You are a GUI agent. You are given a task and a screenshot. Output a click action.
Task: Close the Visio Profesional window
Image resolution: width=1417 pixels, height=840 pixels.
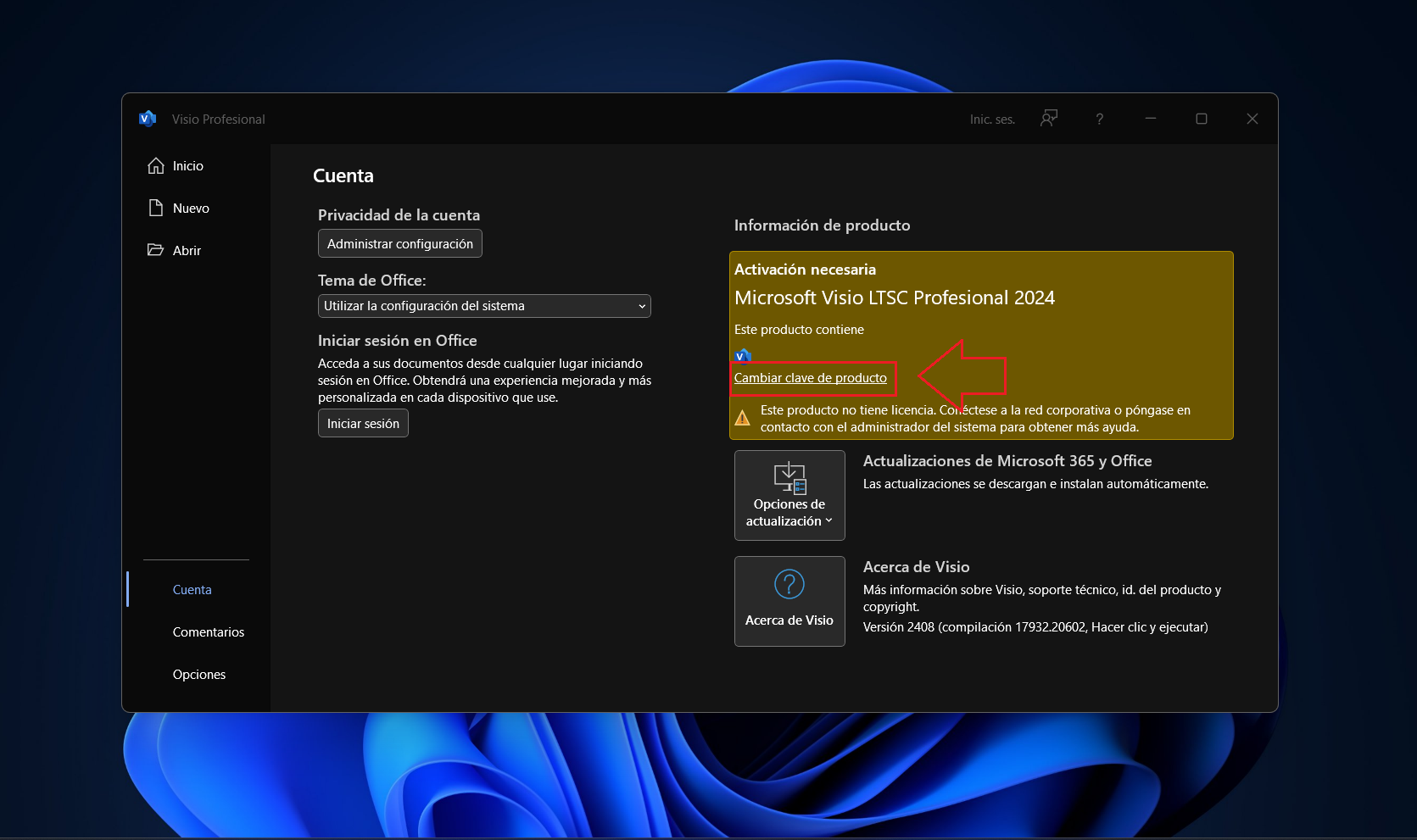1252,119
